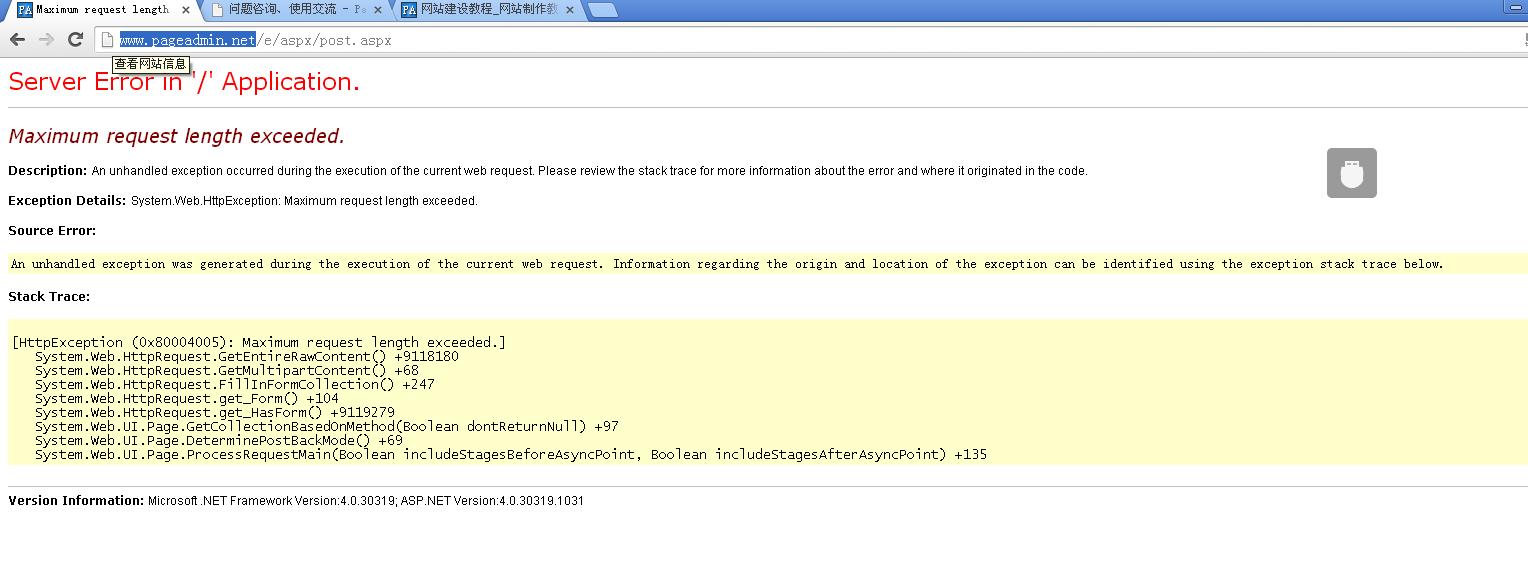
Task: Close the 问题咨询、使用交流 tab
Action: point(378,10)
